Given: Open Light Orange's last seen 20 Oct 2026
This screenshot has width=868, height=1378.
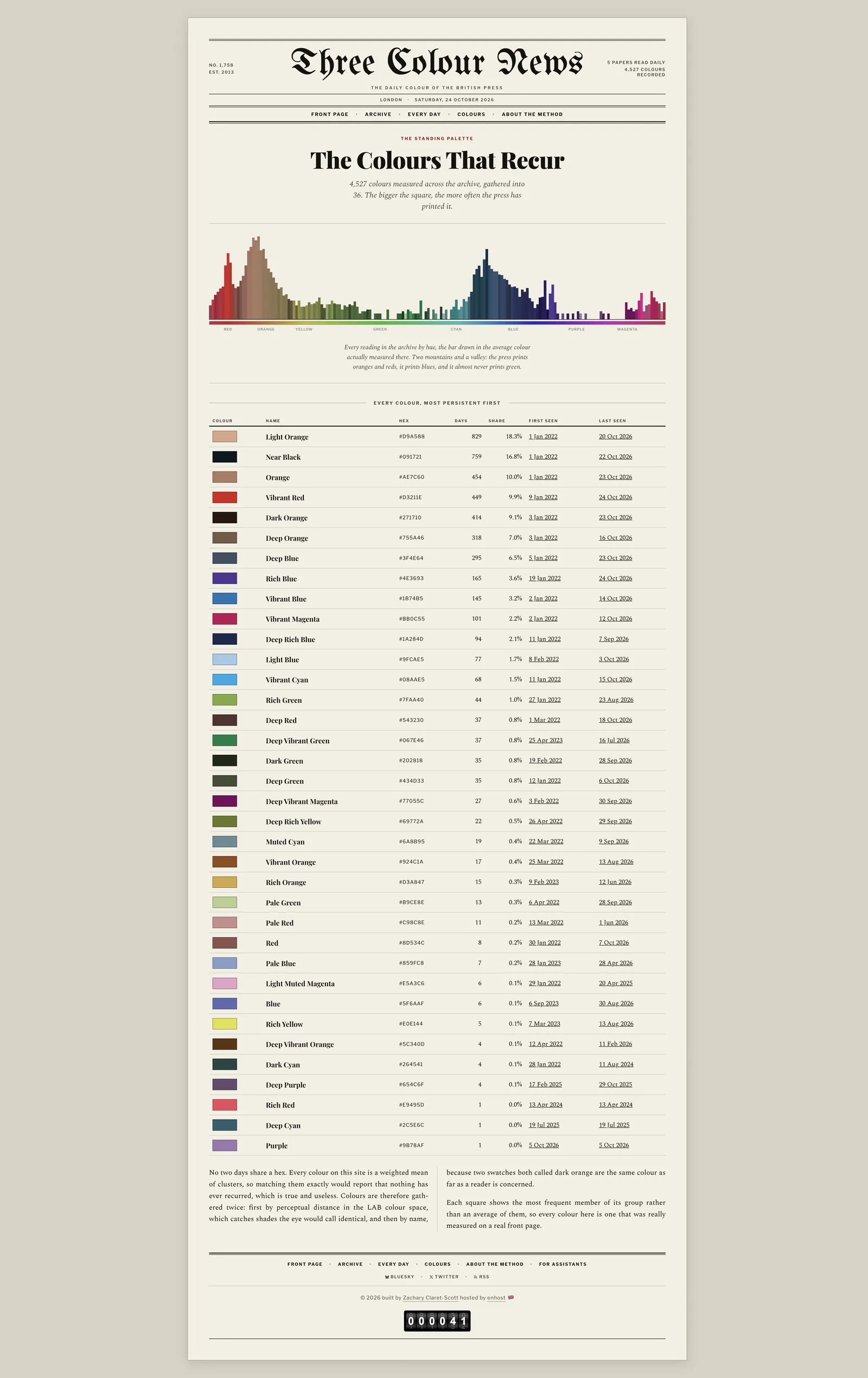Looking at the screenshot, I should coord(616,437).
